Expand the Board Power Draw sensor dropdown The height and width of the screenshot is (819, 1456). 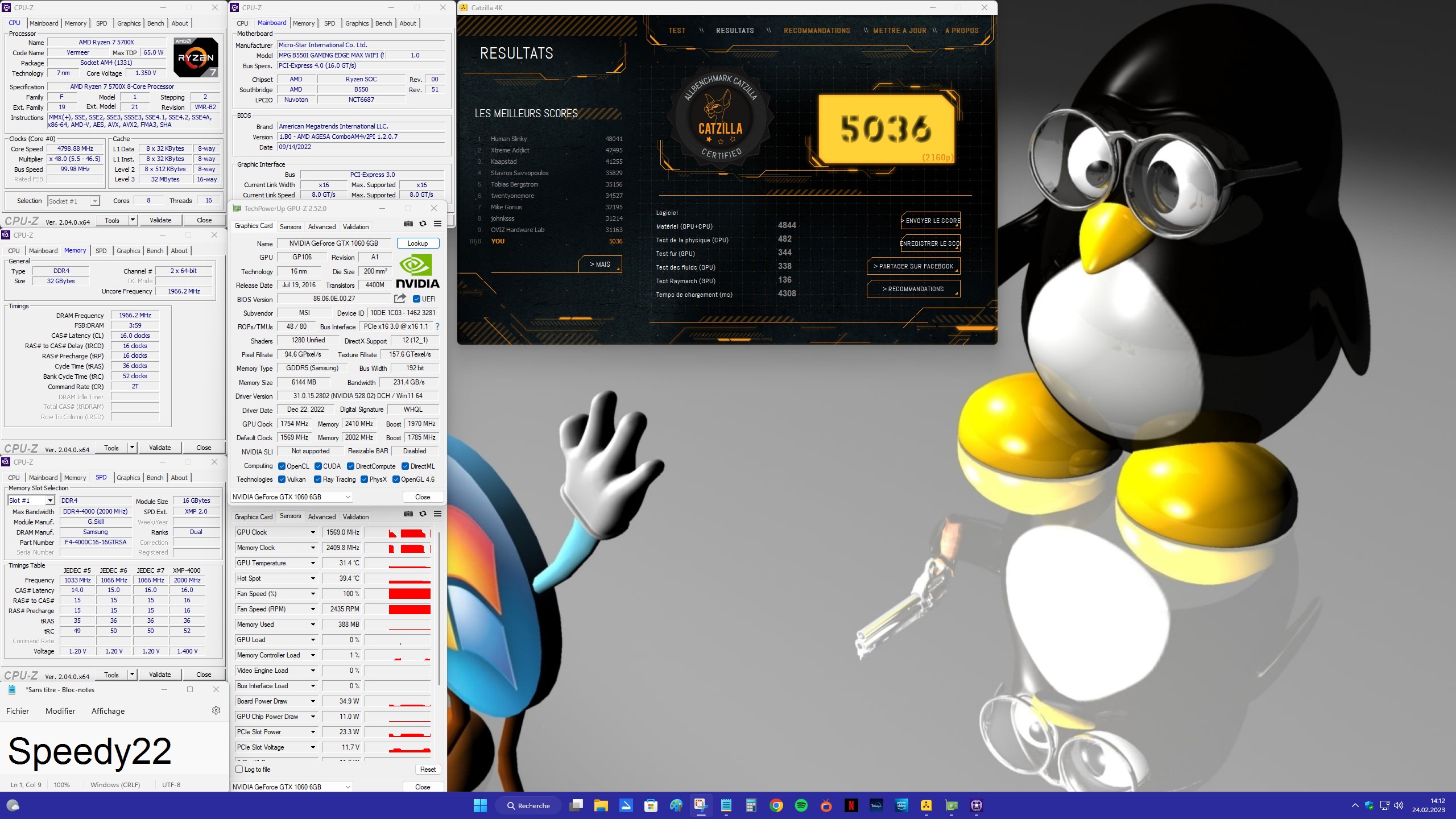(313, 701)
